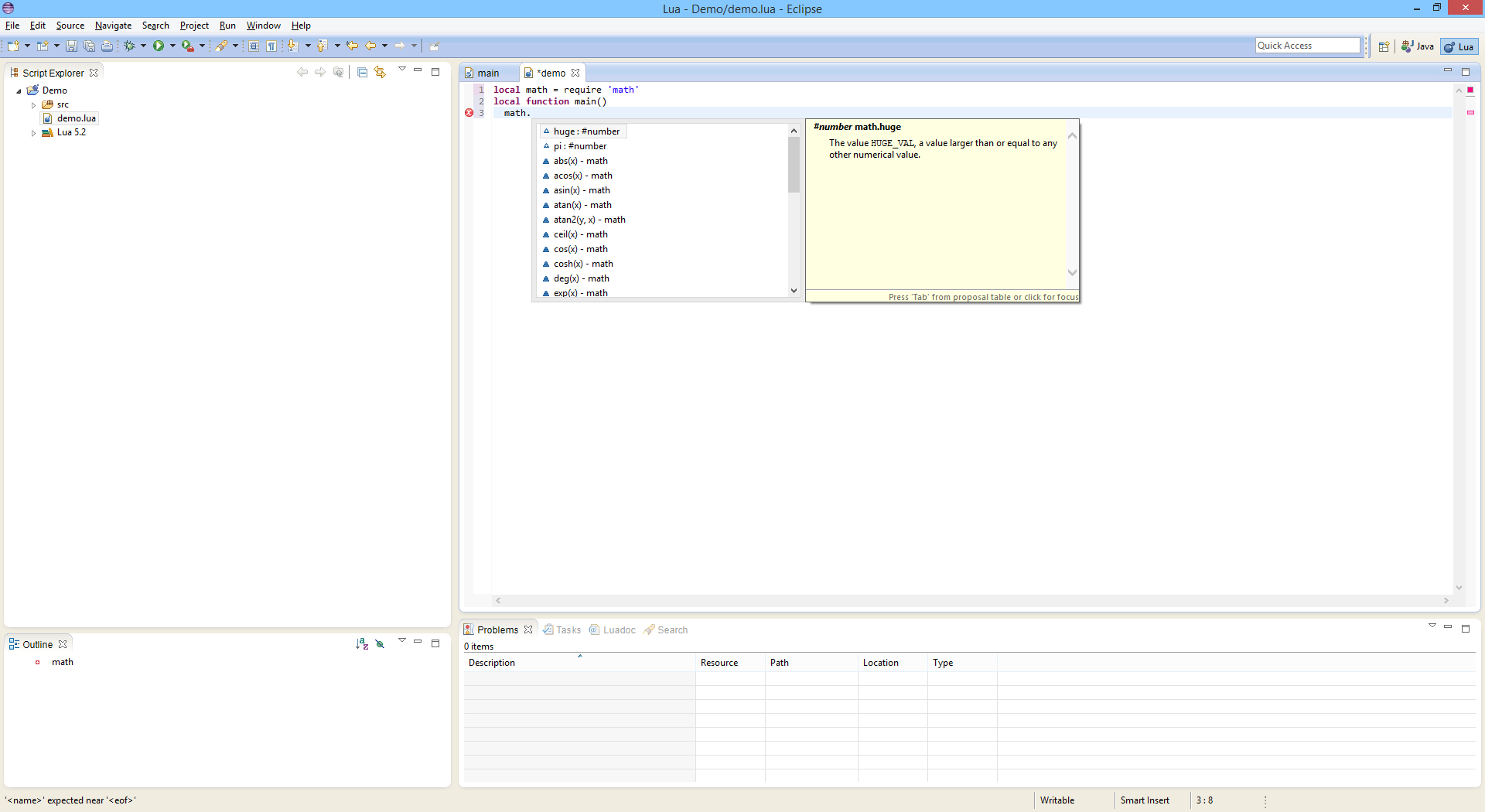
Task: Select cosh(x) - math proposal
Action: tap(583, 264)
